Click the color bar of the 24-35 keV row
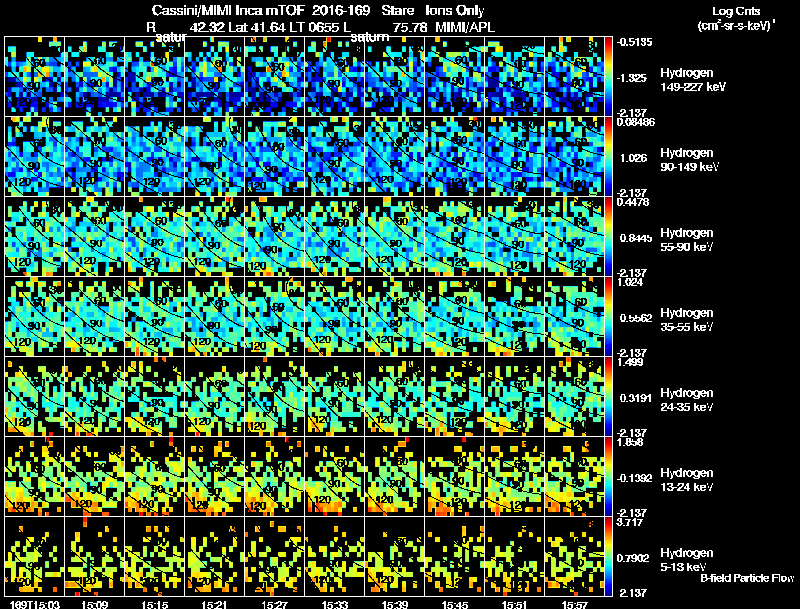Screen dimensions: 800x609 (x=608, y=396)
